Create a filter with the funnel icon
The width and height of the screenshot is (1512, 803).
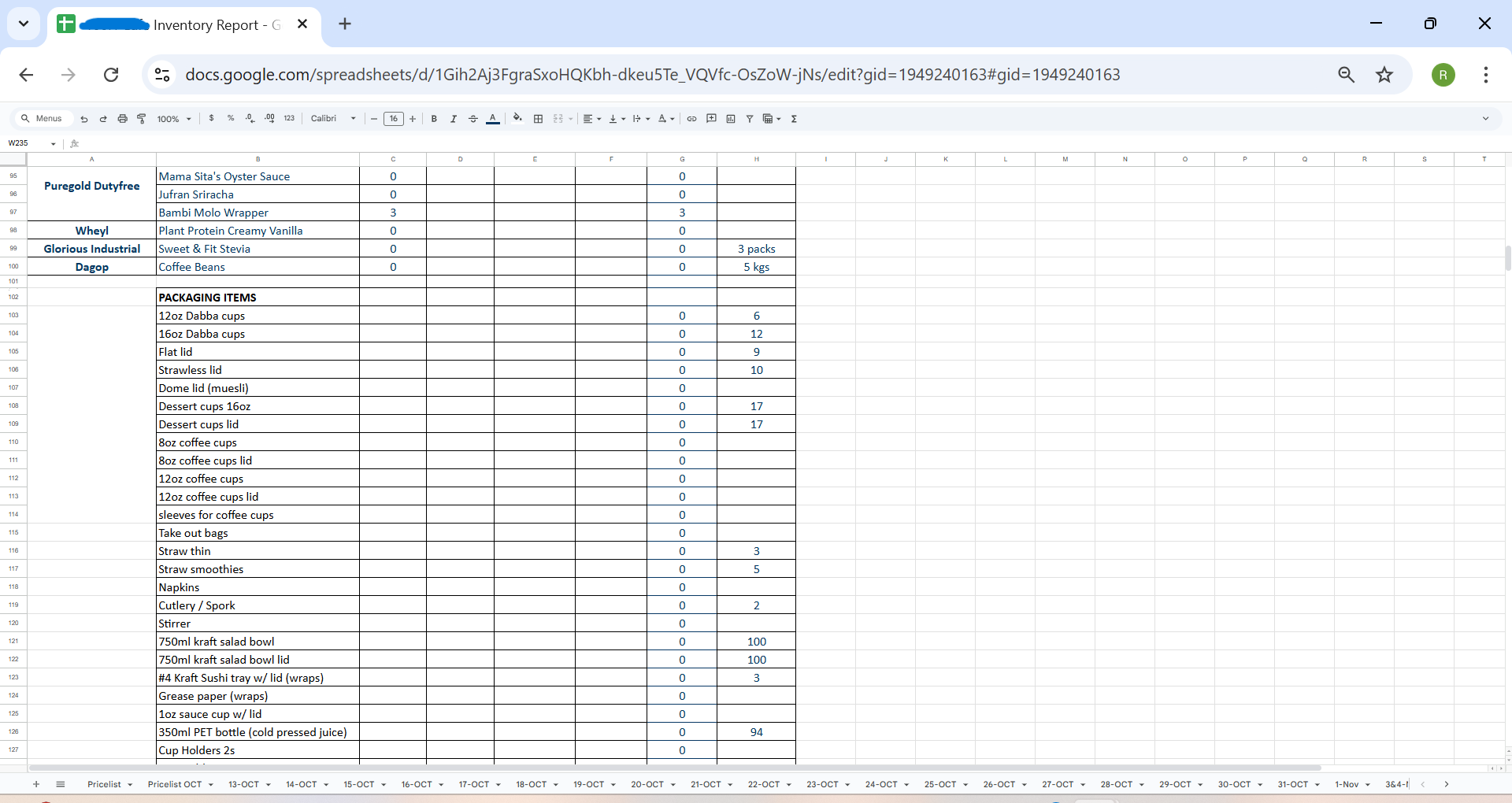(x=750, y=119)
